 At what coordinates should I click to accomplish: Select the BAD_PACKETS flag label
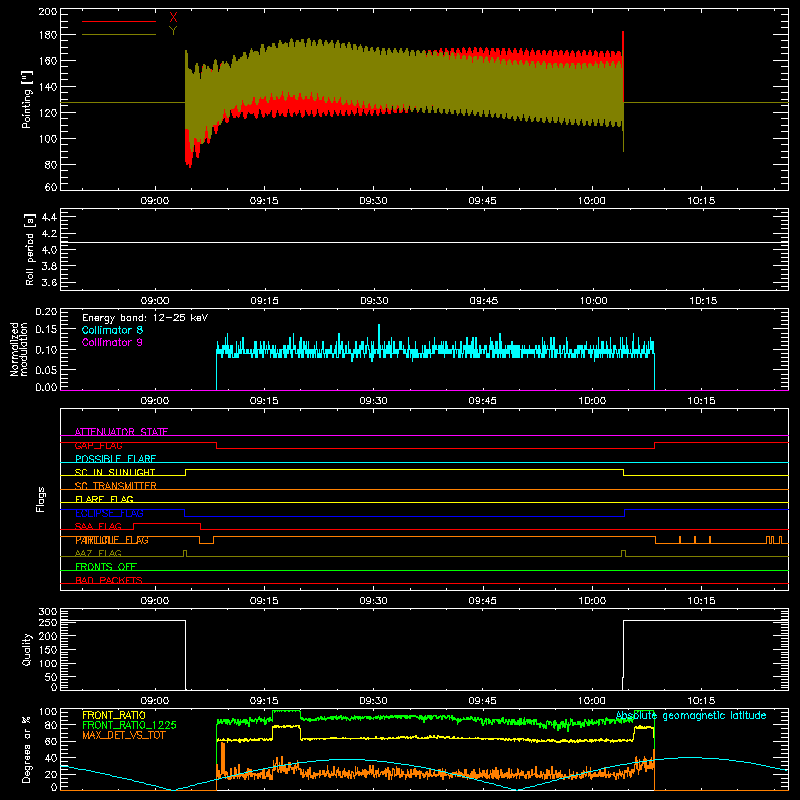click(109, 580)
